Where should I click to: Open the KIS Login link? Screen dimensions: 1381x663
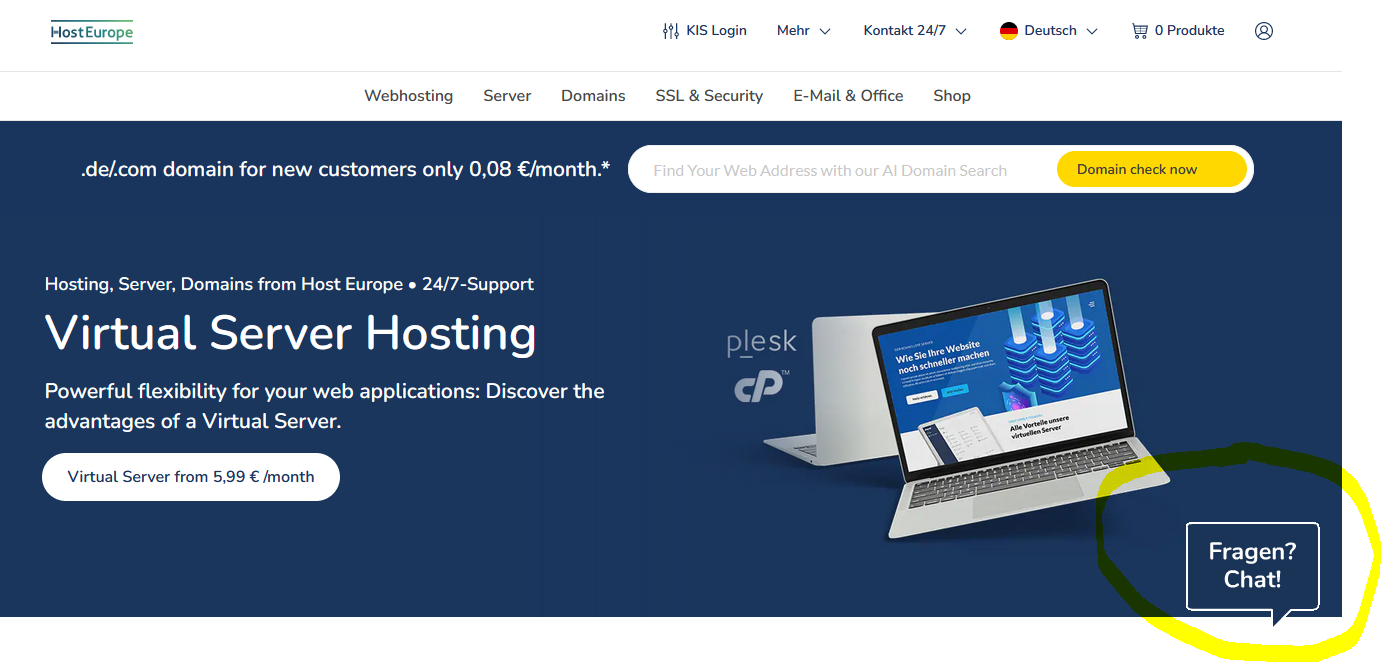coord(705,31)
